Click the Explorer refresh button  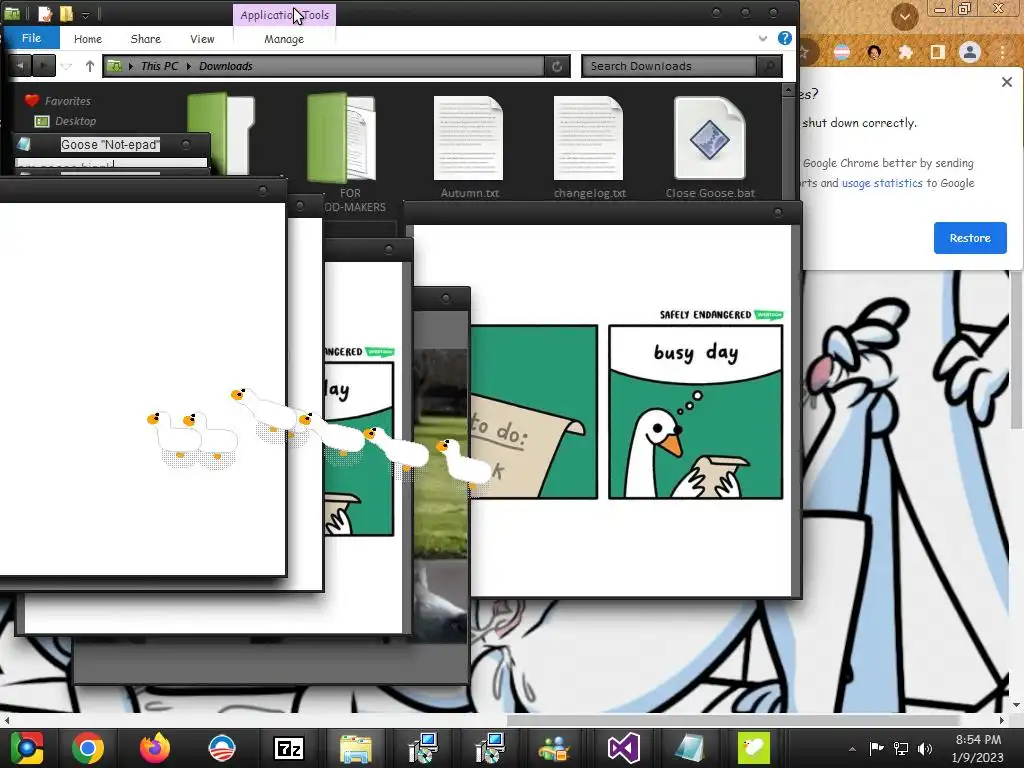(557, 66)
